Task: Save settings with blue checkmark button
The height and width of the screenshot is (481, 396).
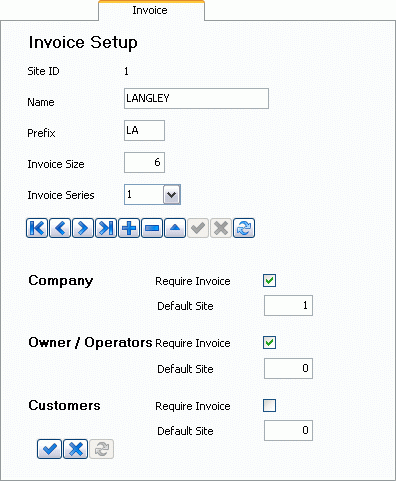Action: point(49,449)
